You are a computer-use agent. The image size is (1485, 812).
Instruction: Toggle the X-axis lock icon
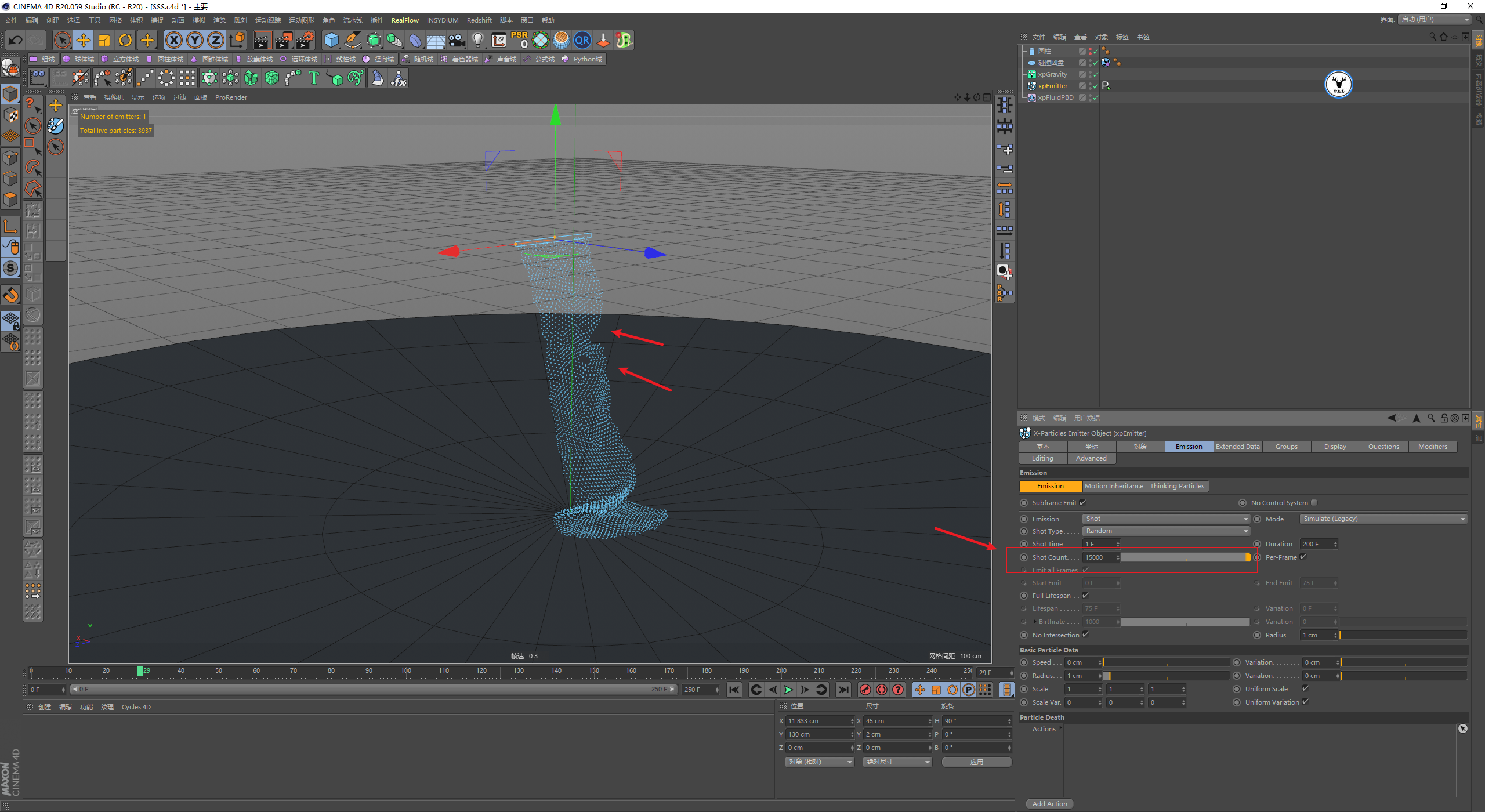[x=173, y=40]
